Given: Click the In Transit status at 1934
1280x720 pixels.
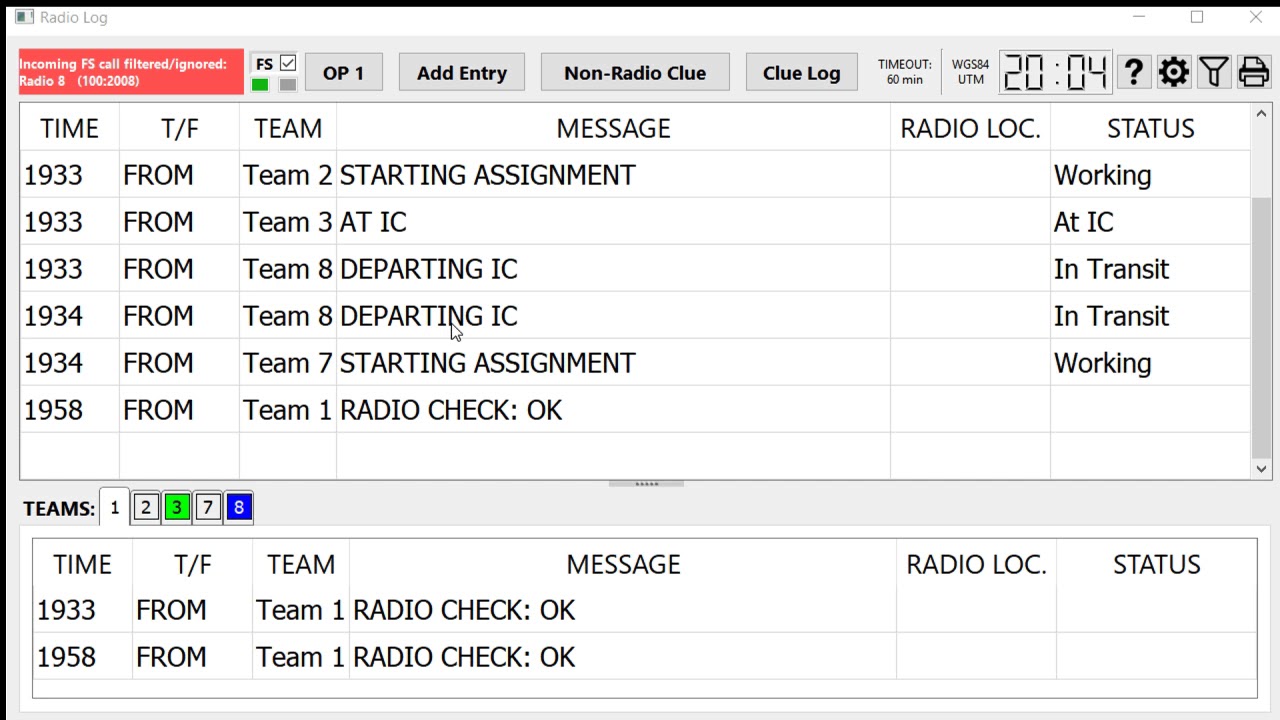Looking at the screenshot, I should pos(1150,316).
